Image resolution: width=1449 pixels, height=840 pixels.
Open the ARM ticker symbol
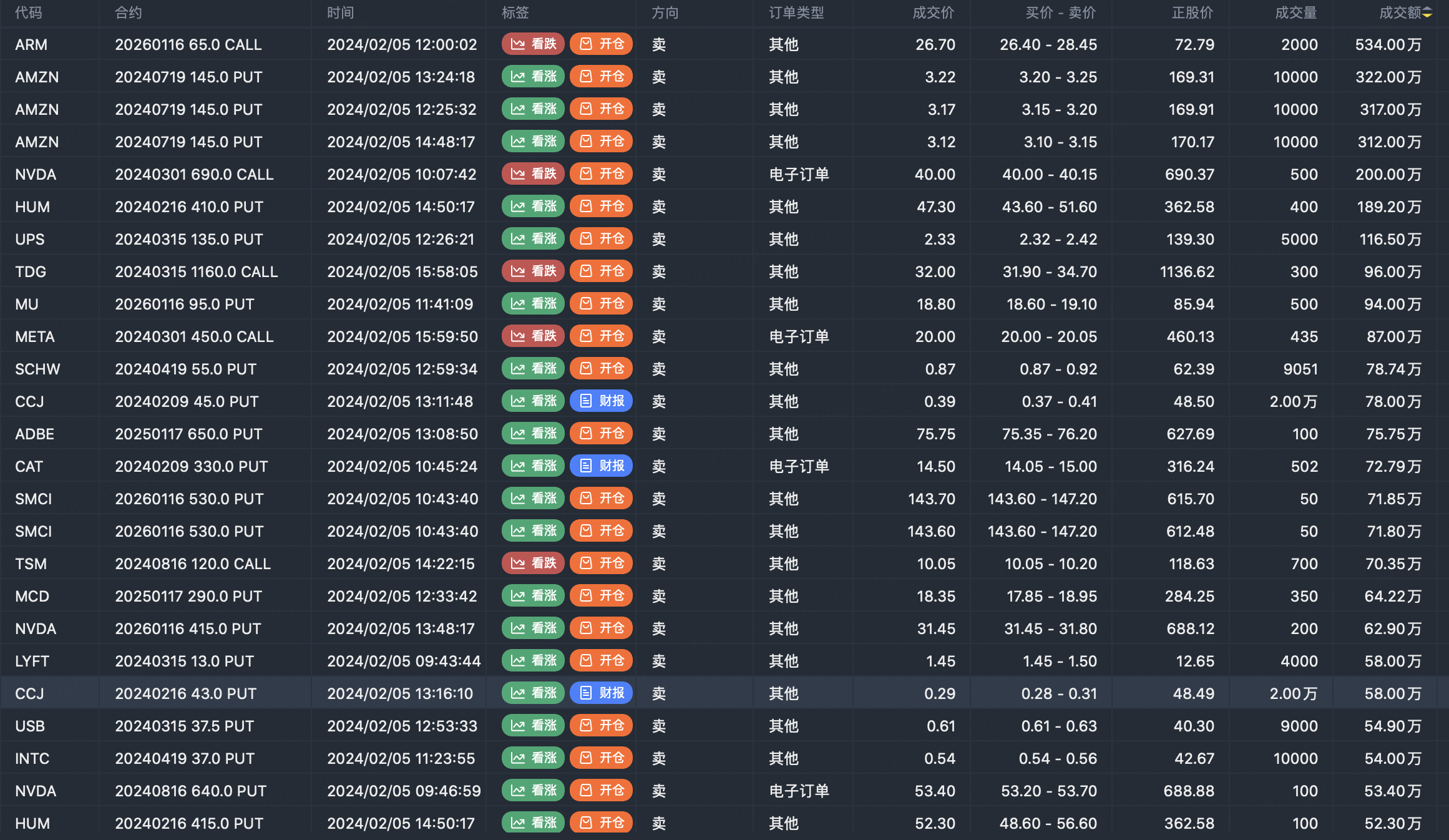tap(31, 45)
